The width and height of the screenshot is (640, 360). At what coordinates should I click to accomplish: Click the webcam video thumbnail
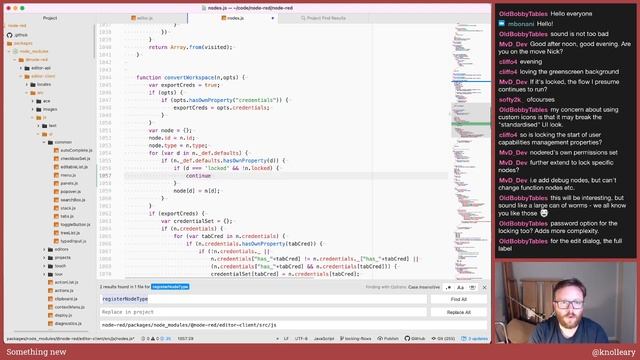(x=565, y=302)
